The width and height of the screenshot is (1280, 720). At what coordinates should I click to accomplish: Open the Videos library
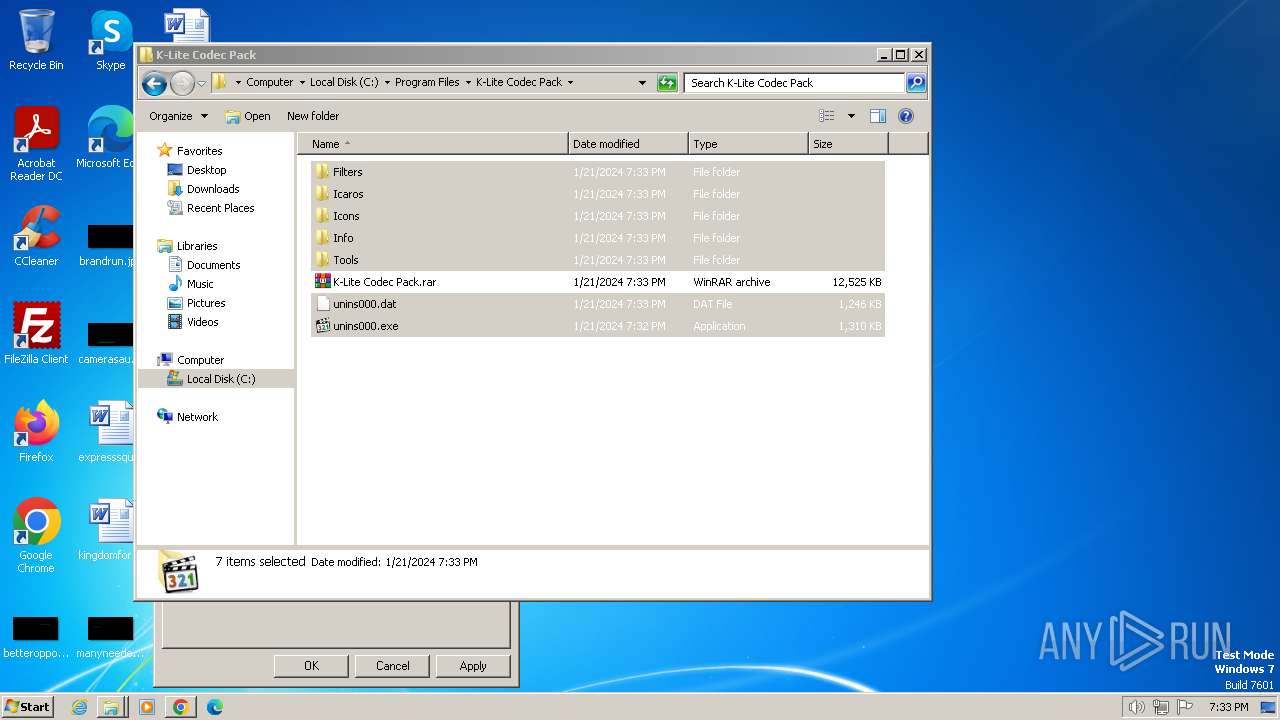pos(202,322)
